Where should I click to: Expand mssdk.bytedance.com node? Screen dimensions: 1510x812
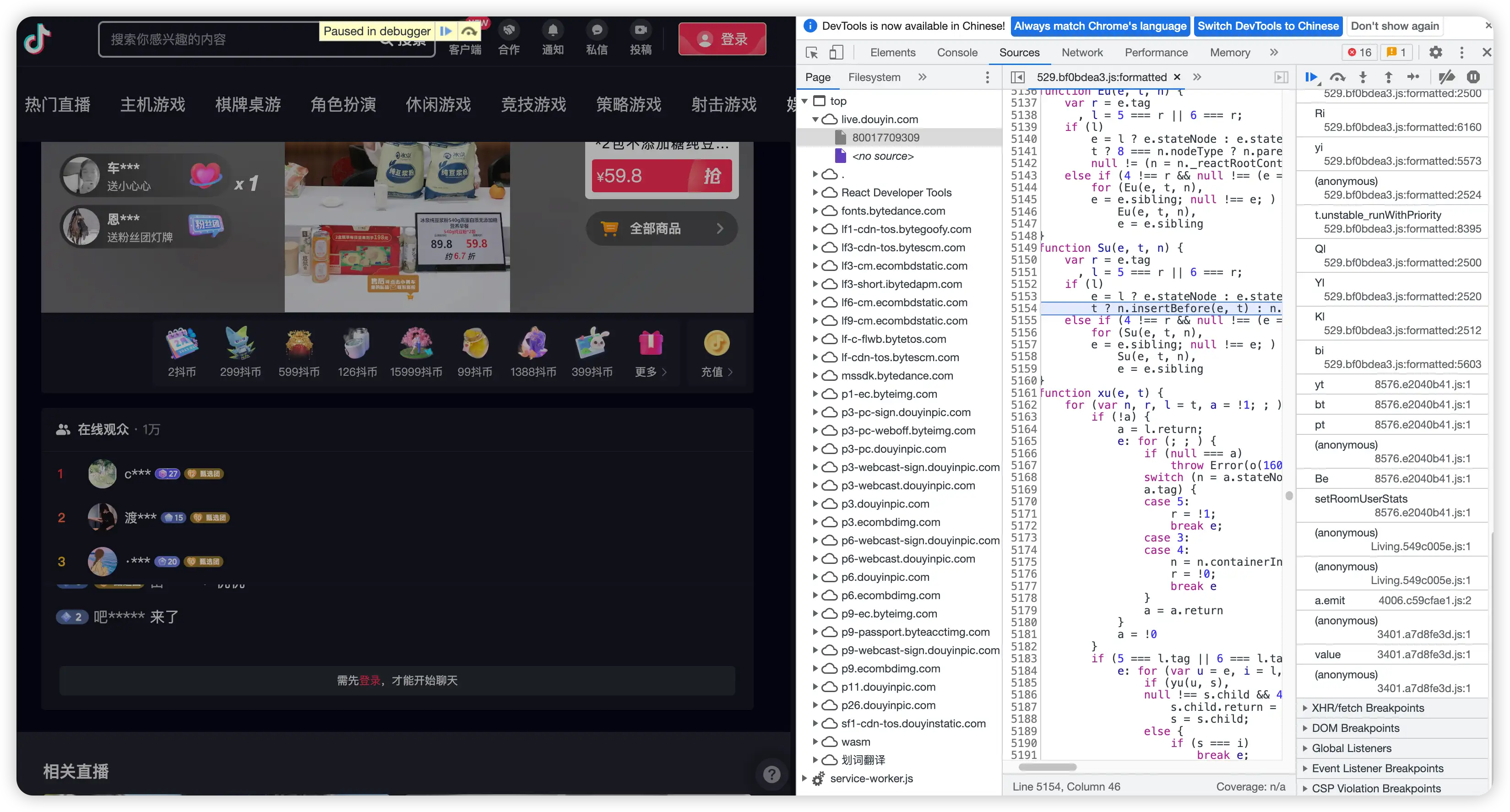pyautogui.click(x=815, y=375)
